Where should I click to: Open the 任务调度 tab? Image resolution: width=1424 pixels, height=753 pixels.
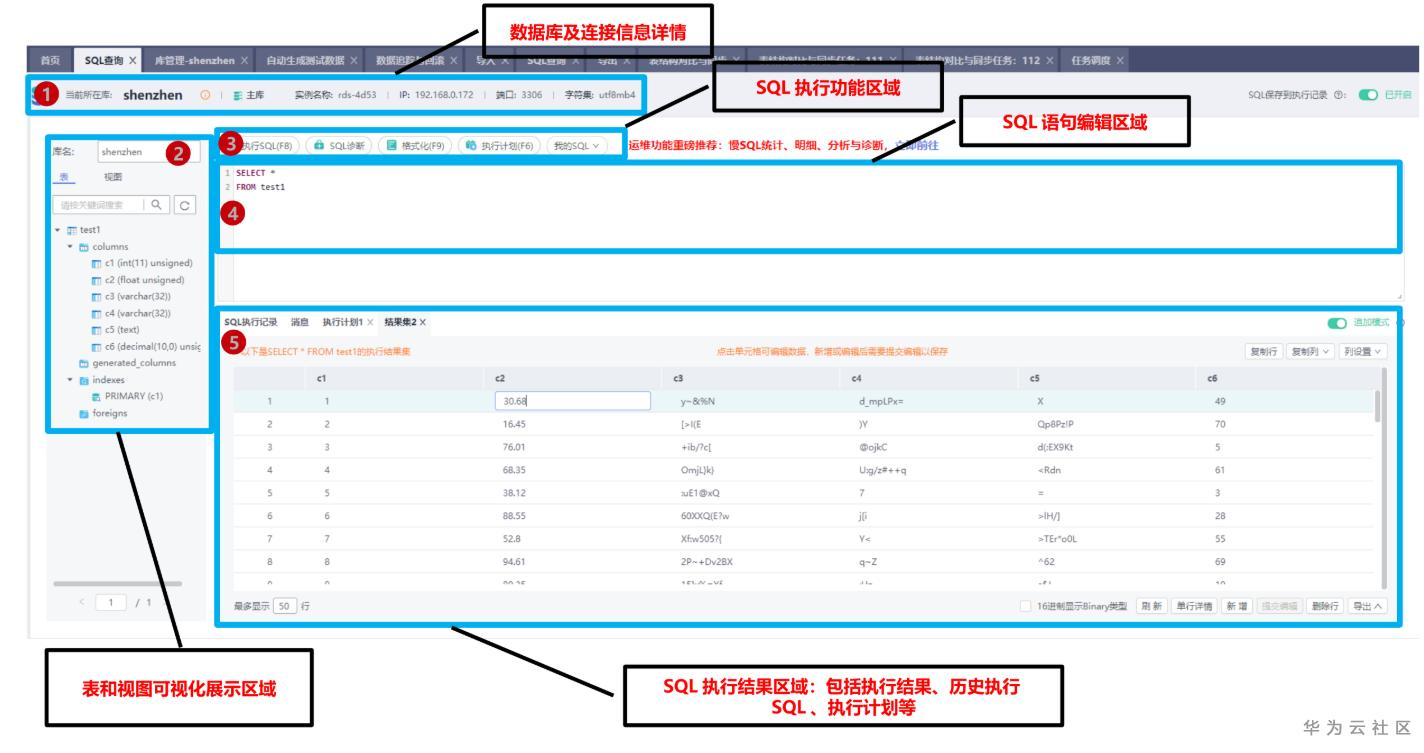click(1090, 61)
